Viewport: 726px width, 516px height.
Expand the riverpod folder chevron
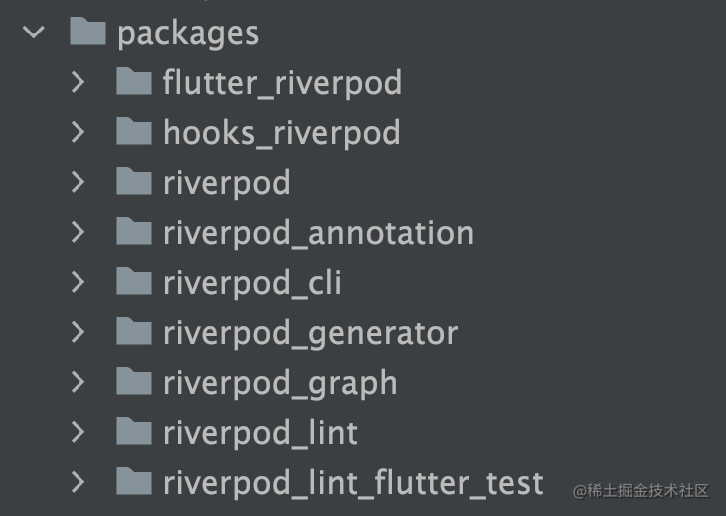78,182
